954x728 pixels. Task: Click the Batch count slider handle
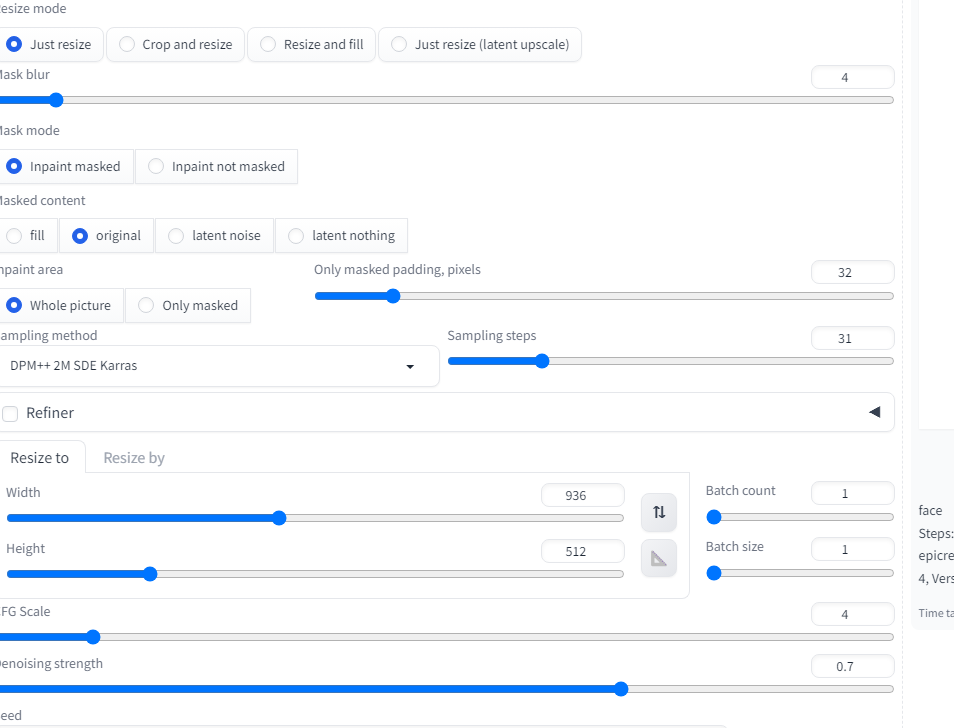pyautogui.click(x=714, y=518)
